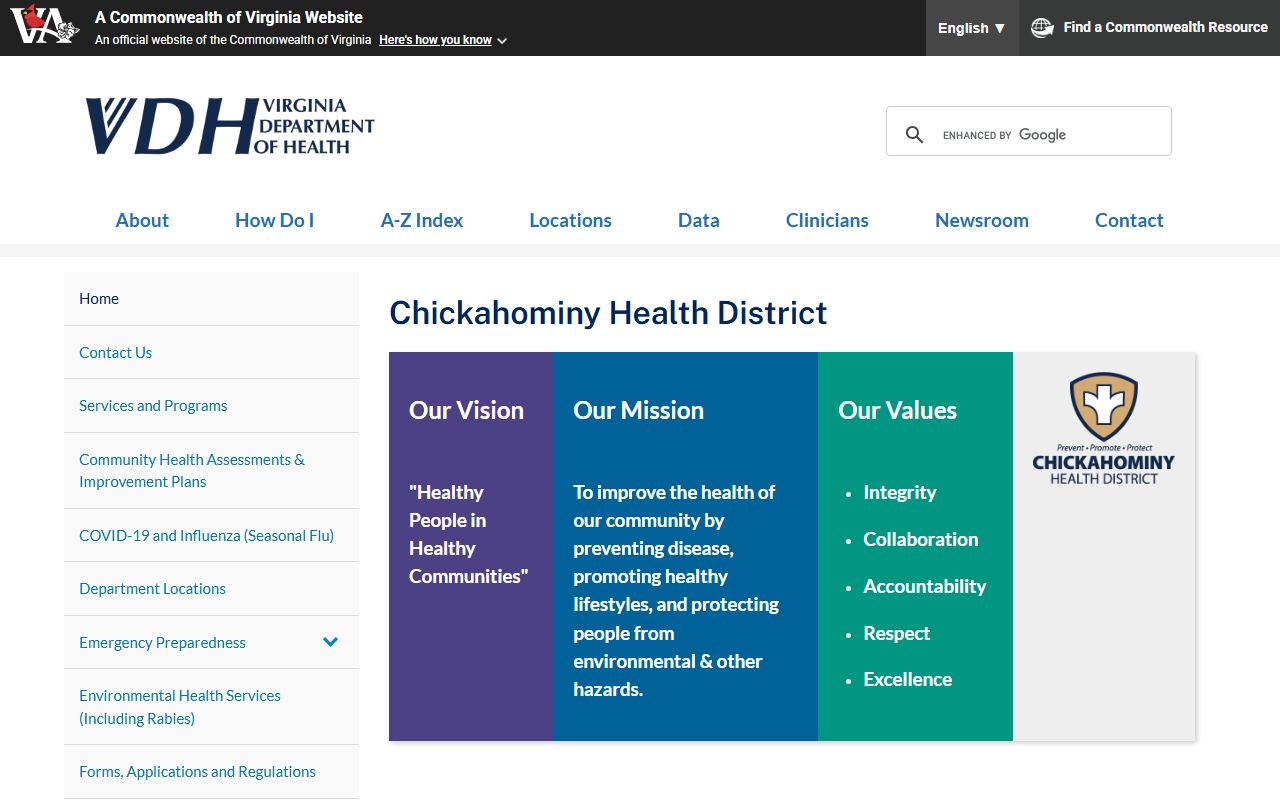The width and height of the screenshot is (1280, 800).
Task: Open Services and Programs sidebar link
Action: coord(211,406)
